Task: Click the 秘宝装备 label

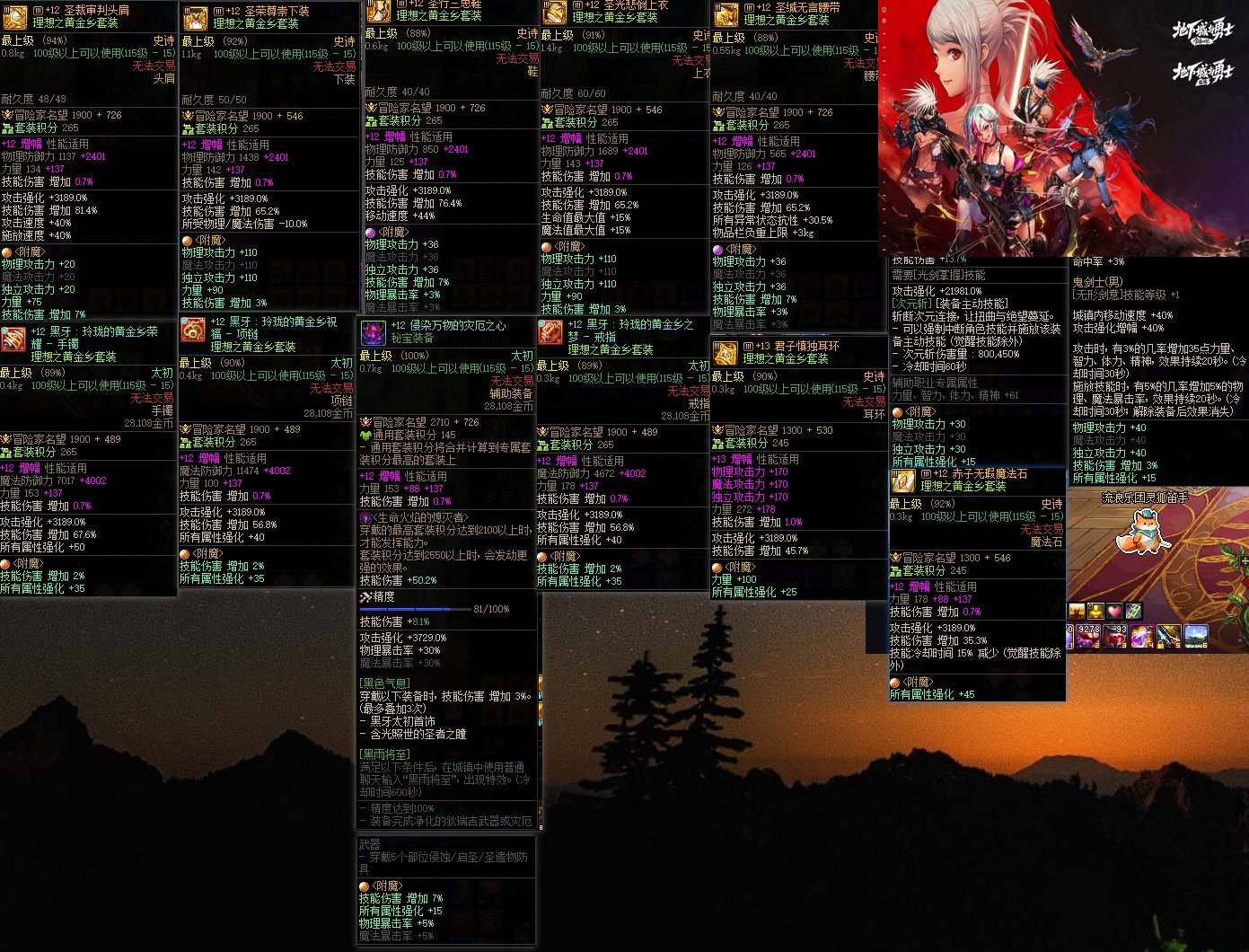Action: tap(412, 339)
